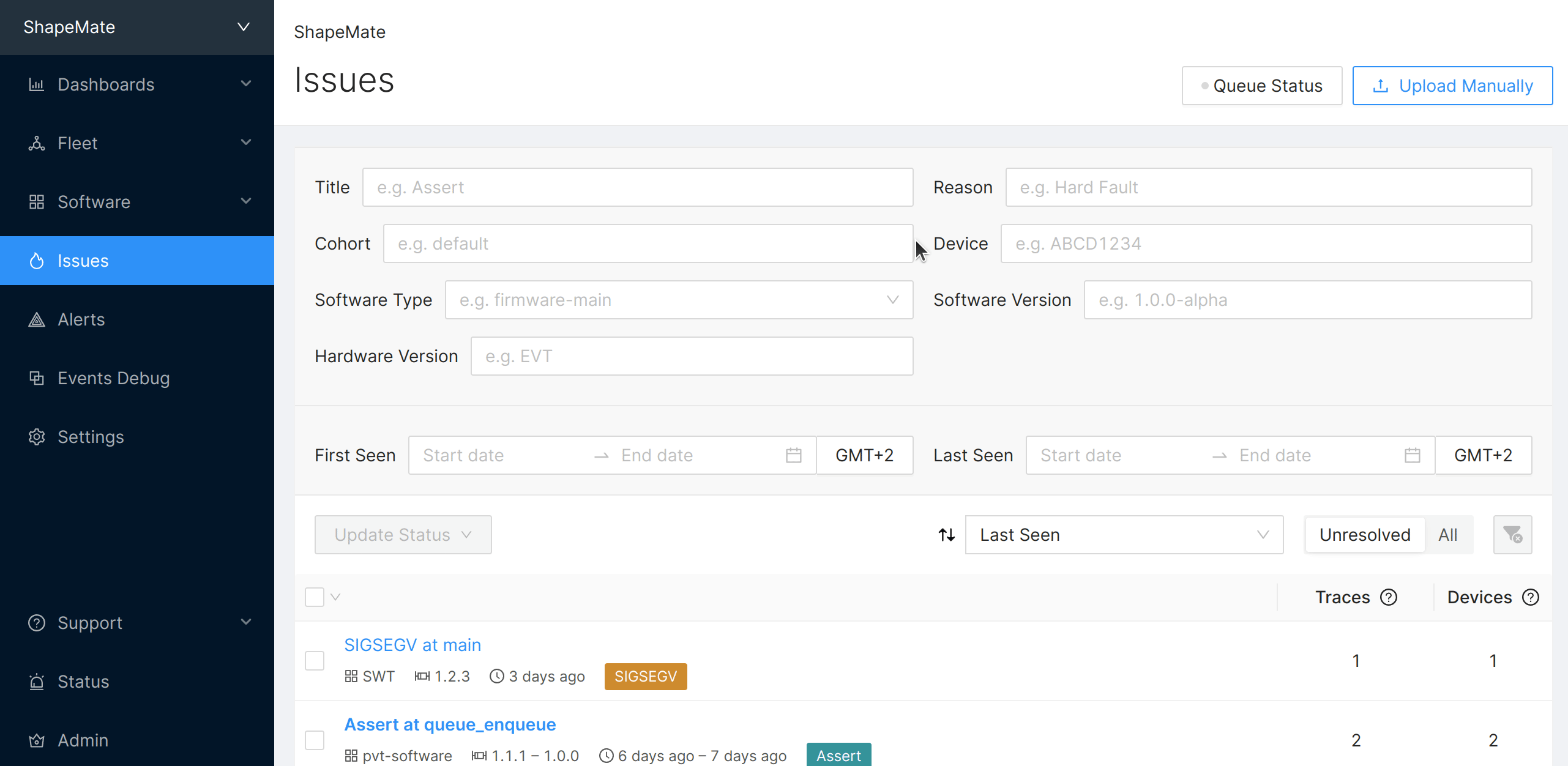Check the checkbox for Assert at queue_enqueue
The image size is (1568, 766).
315,740
